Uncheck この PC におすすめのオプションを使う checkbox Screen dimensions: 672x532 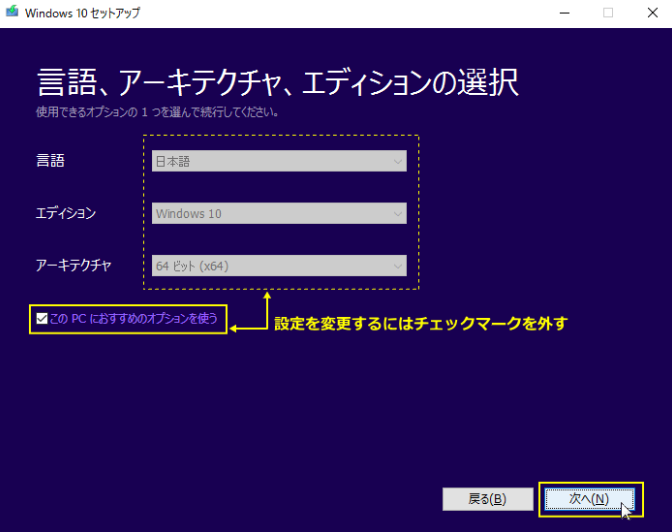[42, 319]
